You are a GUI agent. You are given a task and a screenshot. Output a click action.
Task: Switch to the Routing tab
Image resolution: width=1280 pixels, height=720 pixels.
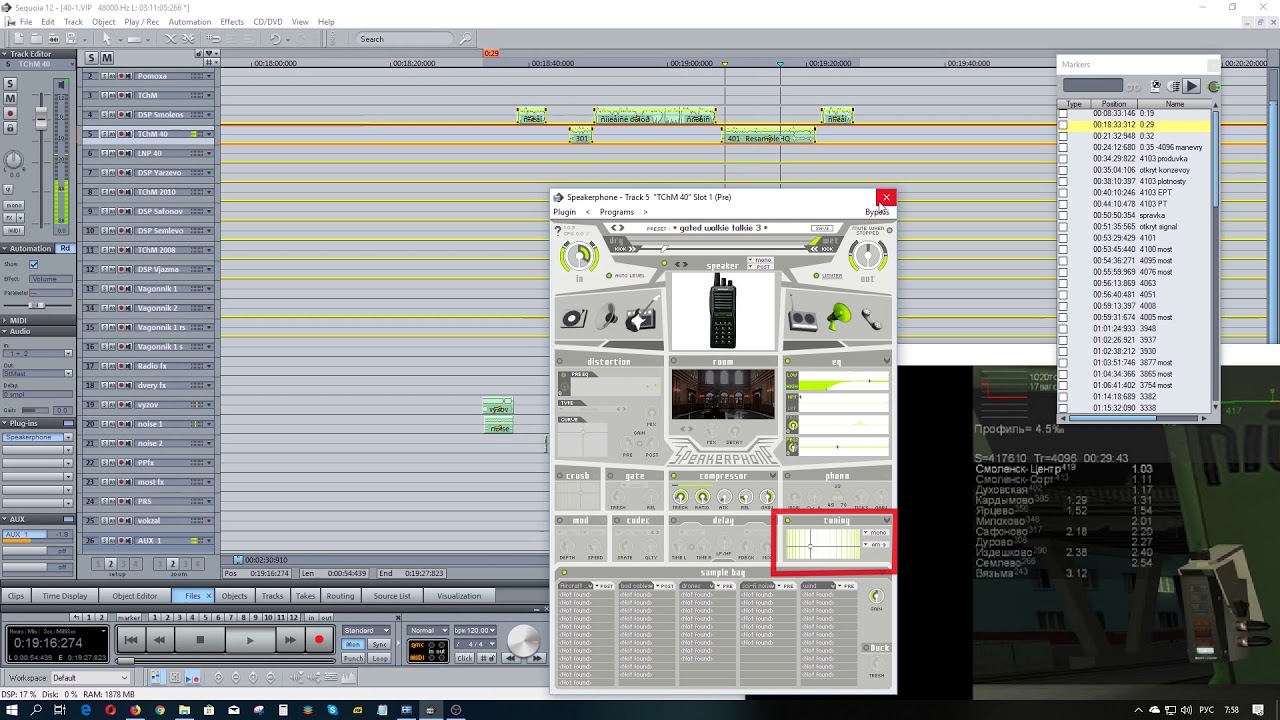tap(340, 596)
